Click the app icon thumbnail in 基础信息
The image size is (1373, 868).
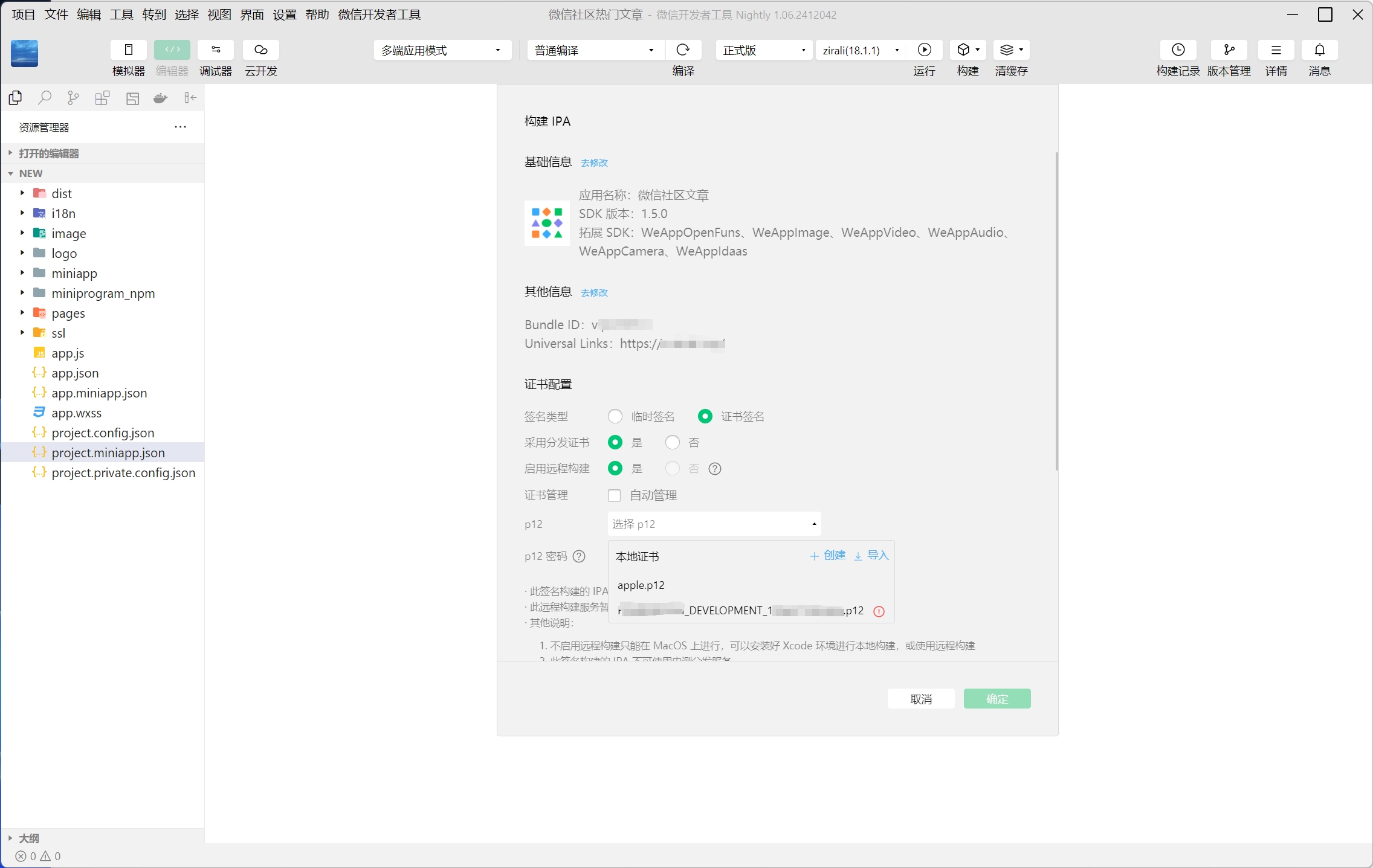[x=546, y=223]
